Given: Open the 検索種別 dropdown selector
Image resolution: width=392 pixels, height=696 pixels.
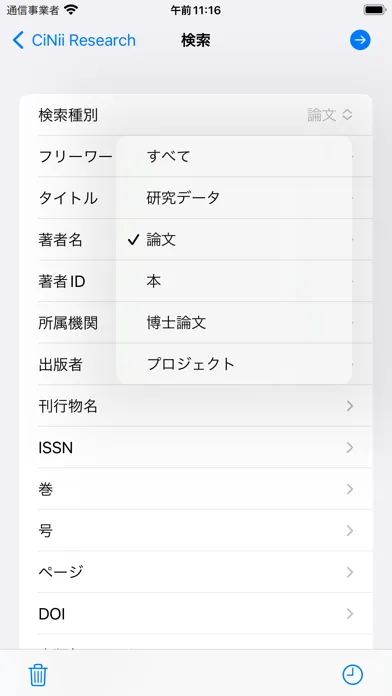Looking at the screenshot, I should click(x=330, y=115).
